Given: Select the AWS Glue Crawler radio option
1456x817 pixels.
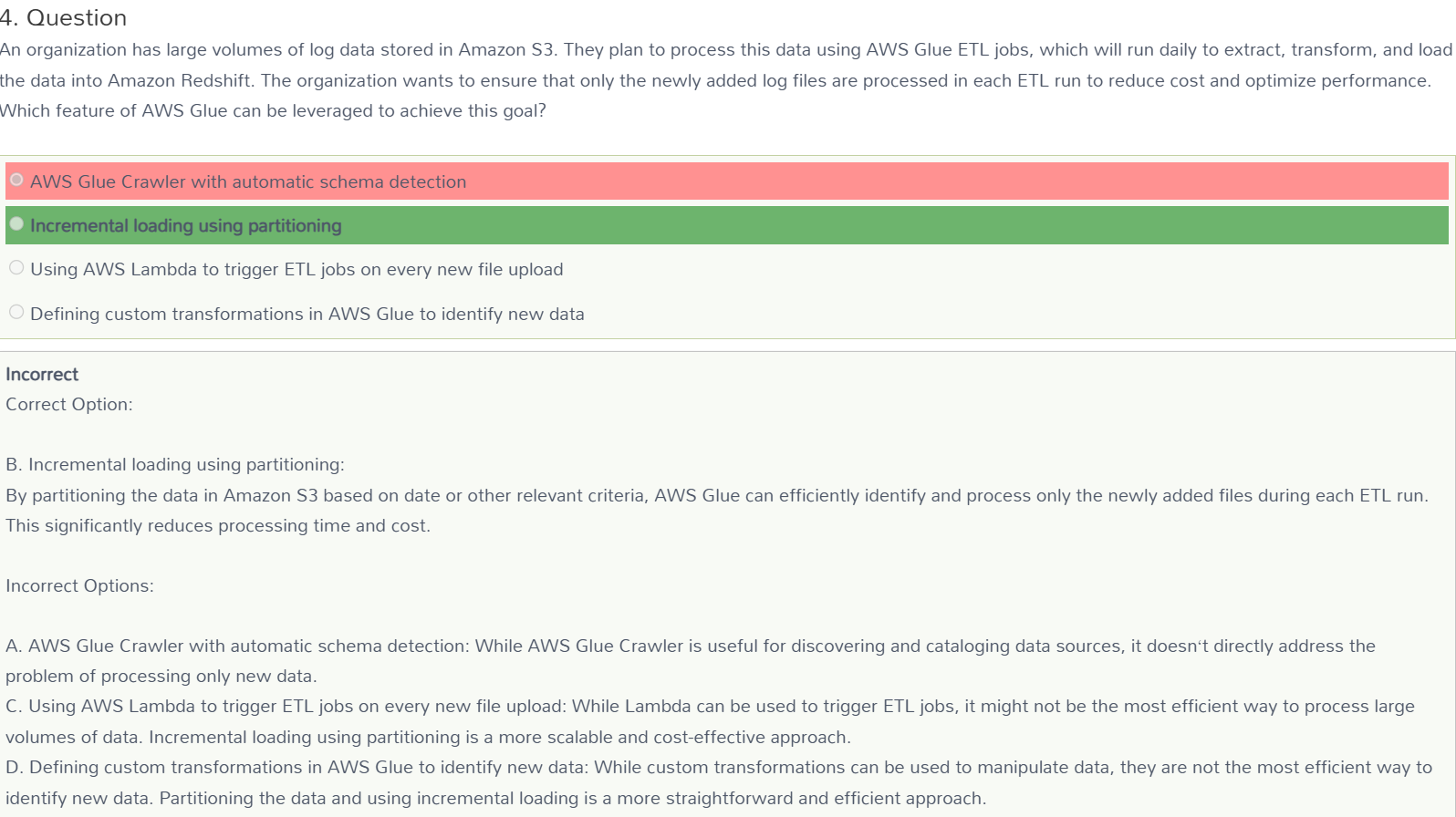Looking at the screenshot, I should click(x=16, y=180).
